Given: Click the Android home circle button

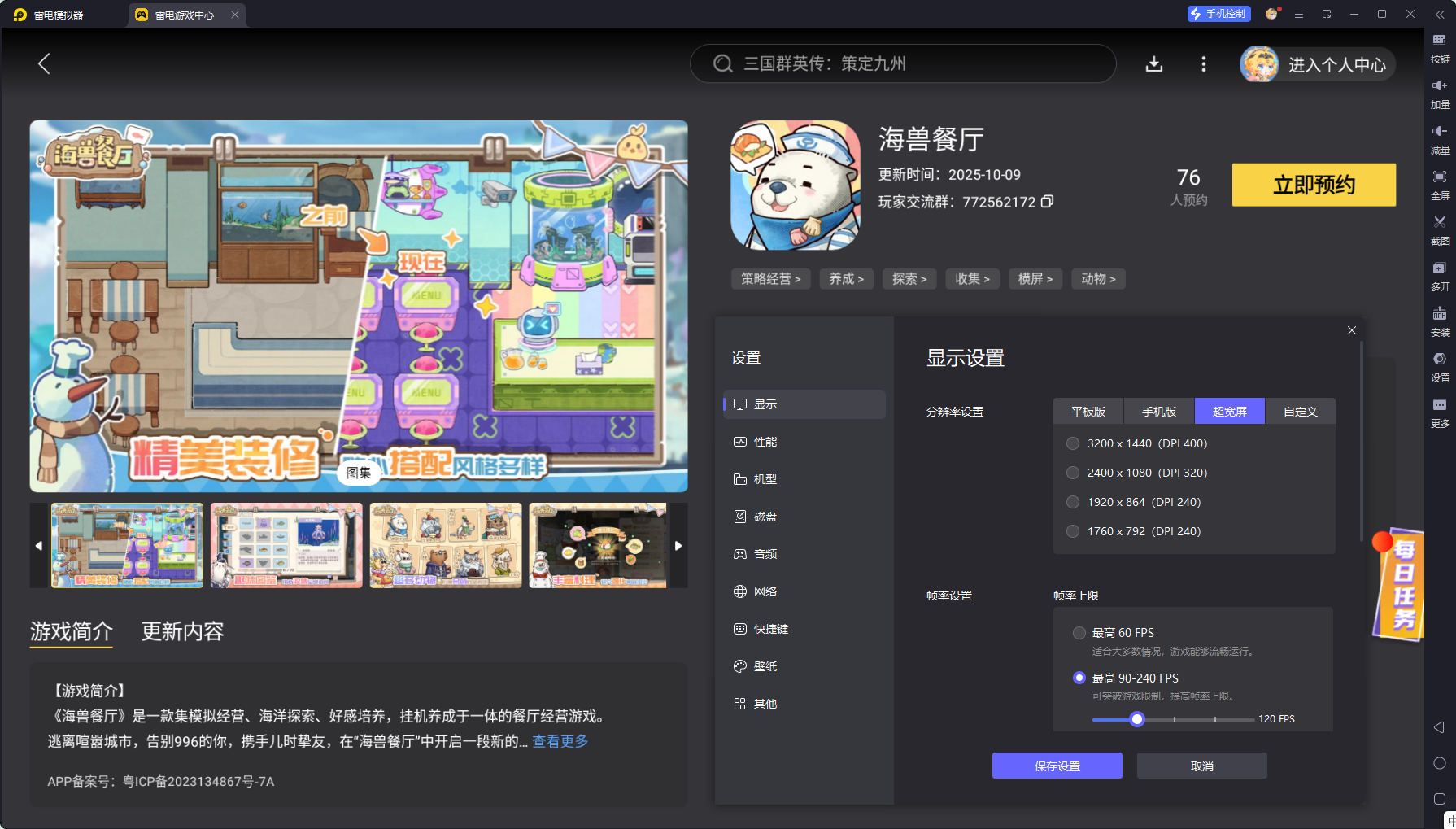Looking at the screenshot, I should point(1439,763).
